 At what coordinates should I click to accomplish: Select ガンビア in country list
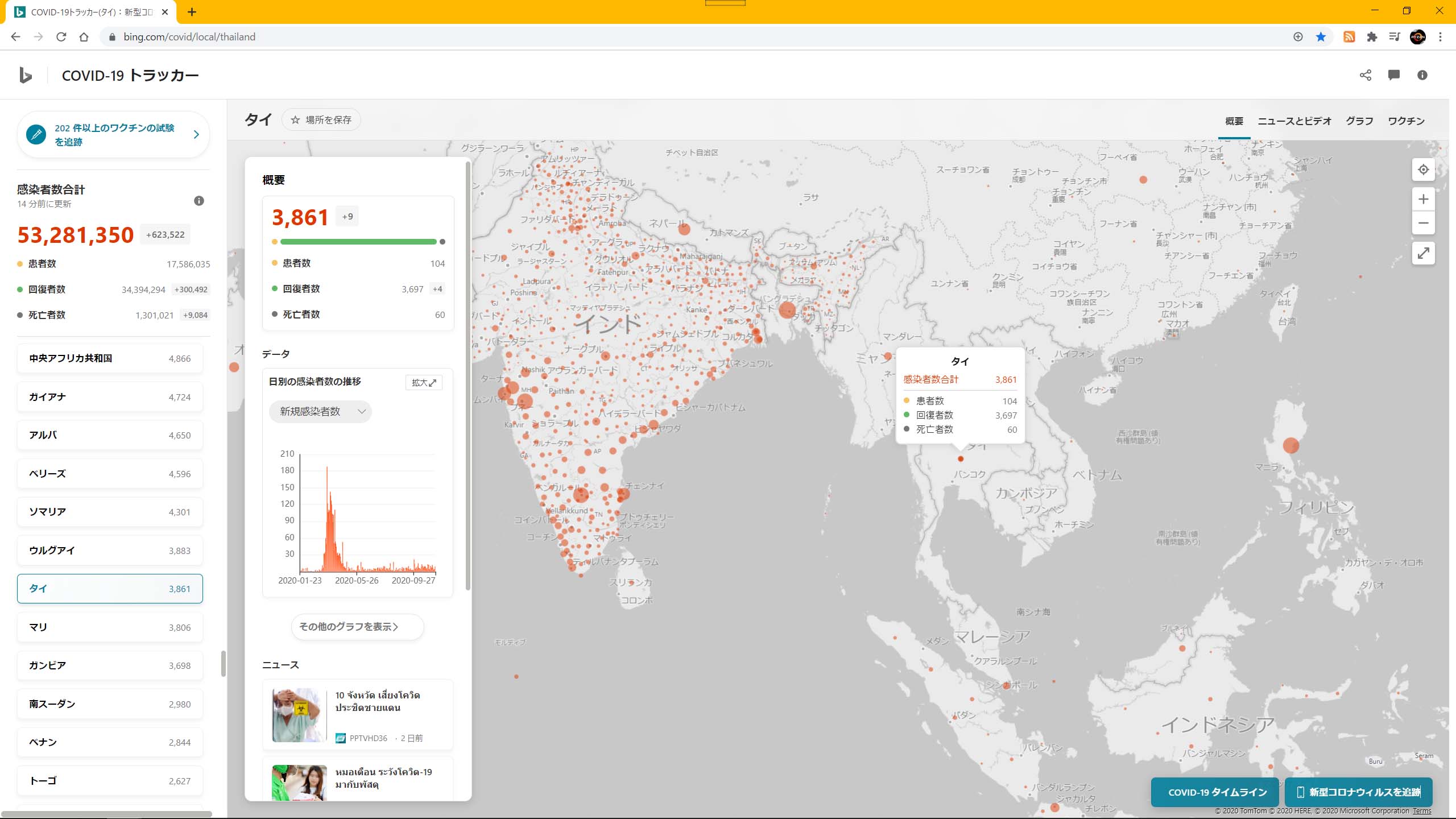110,665
